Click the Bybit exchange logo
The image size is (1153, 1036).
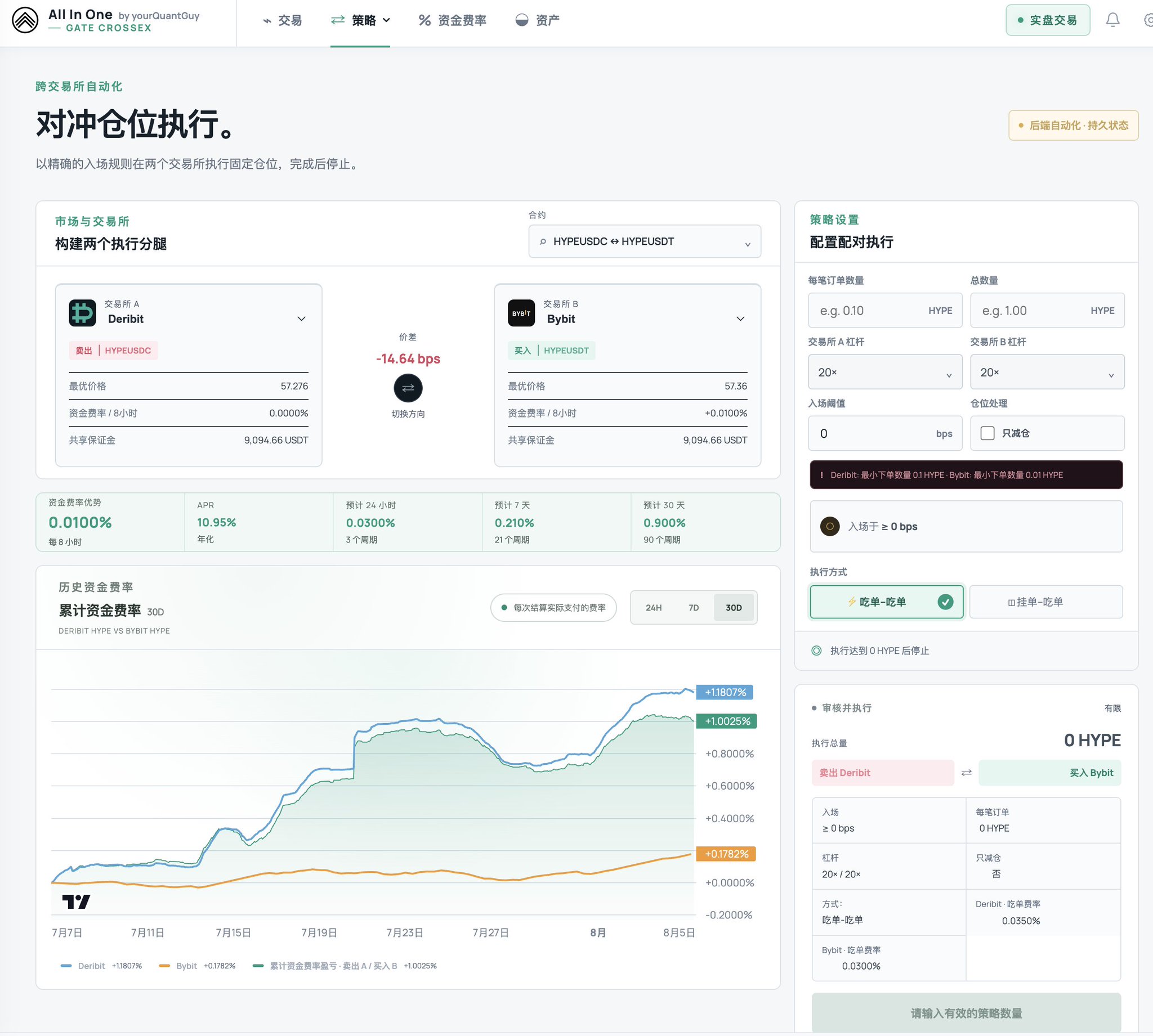click(521, 313)
